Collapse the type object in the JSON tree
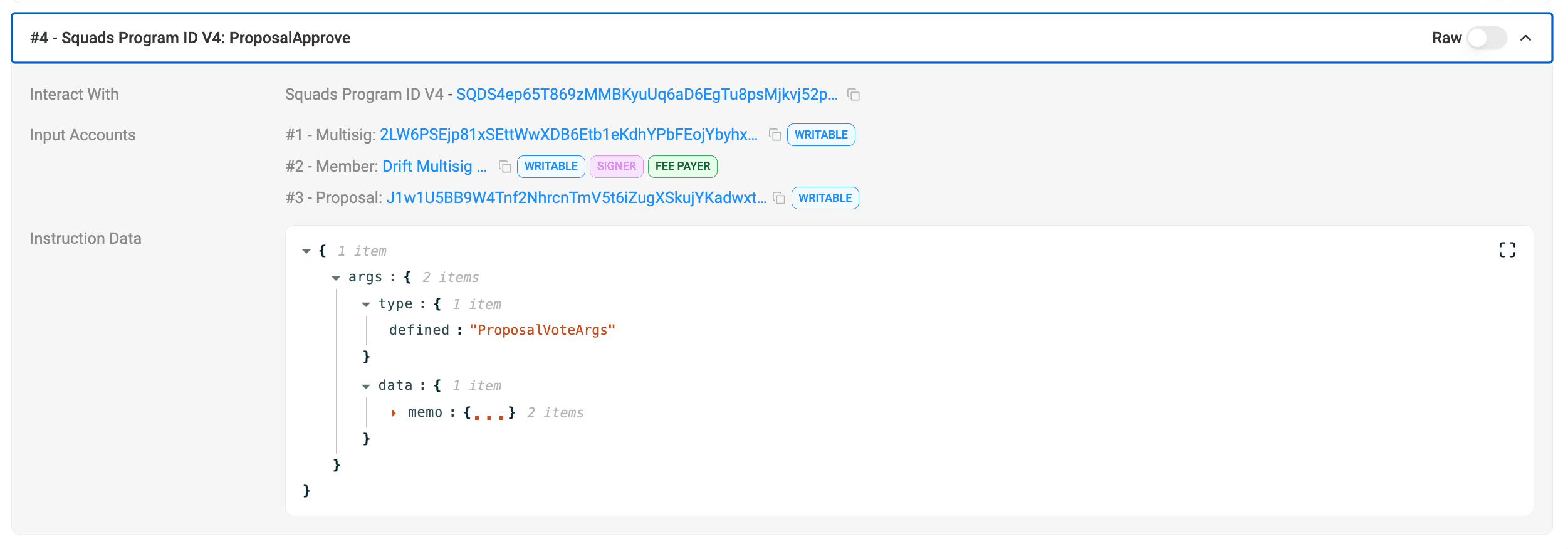 coord(366,303)
